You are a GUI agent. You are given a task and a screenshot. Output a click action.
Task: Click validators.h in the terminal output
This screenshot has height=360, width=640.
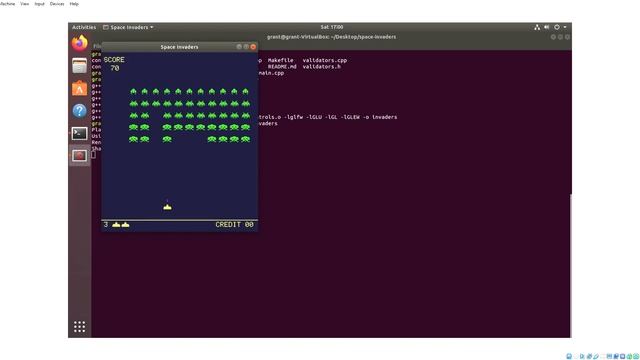point(321,66)
